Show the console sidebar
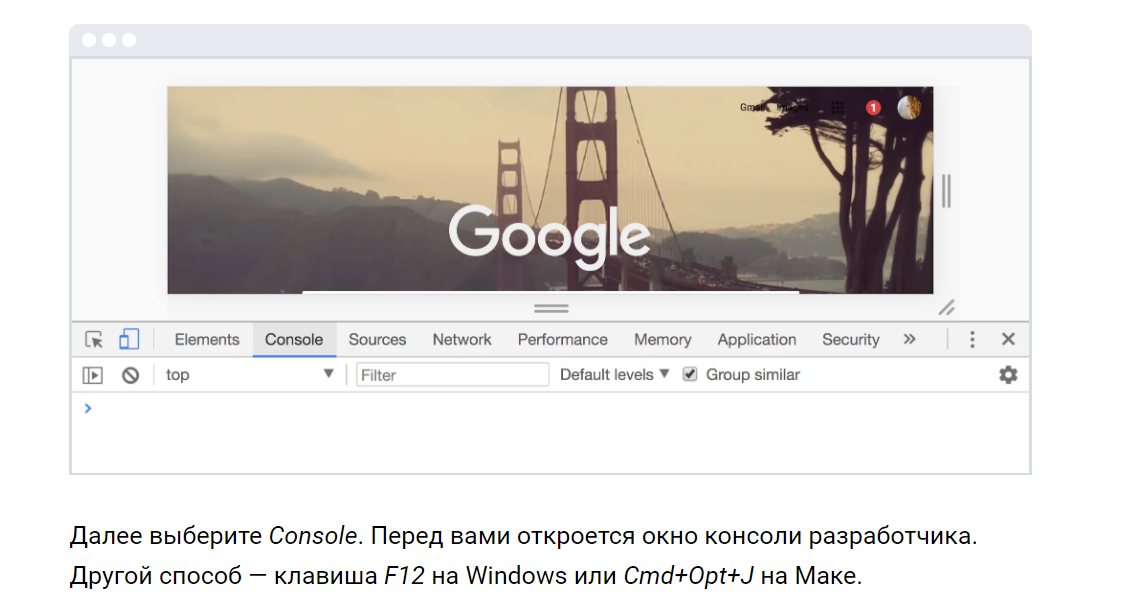The width and height of the screenshot is (1122, 616). coord(93,375)
